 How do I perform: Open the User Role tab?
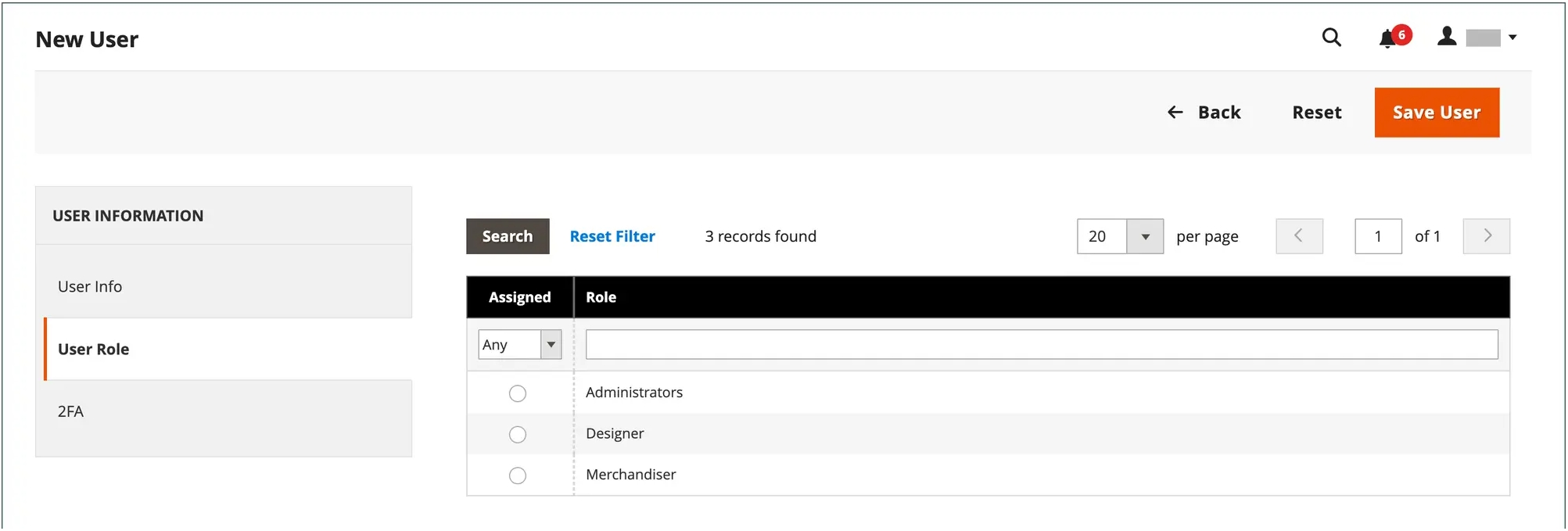click(x=228, y=350)
